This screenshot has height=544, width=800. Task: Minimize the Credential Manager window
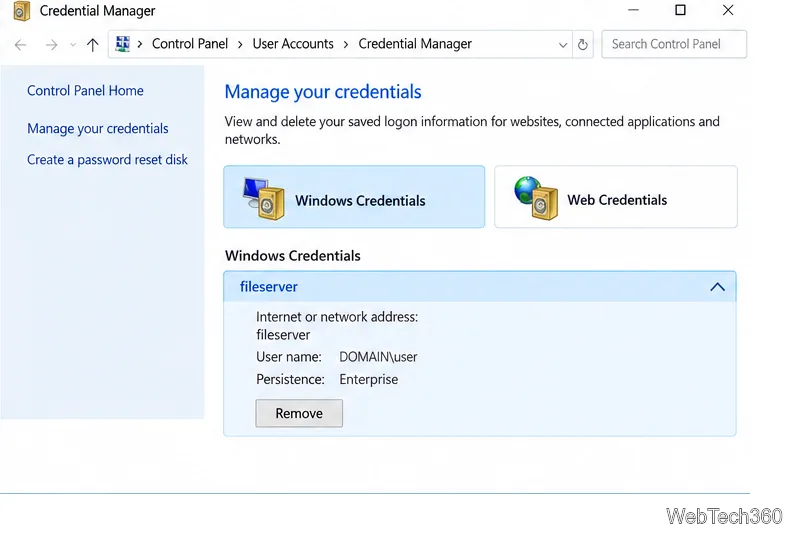click(x=633, y=10)
